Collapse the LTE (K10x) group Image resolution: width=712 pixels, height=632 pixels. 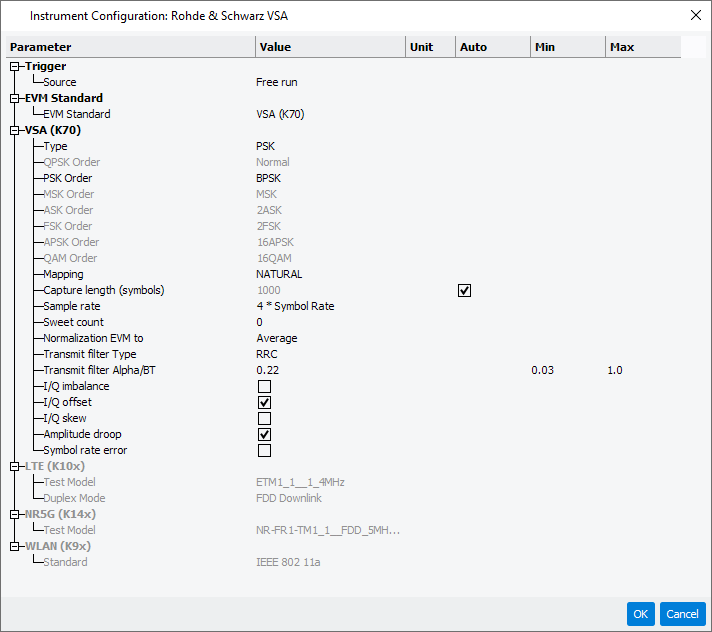(15, 466)
